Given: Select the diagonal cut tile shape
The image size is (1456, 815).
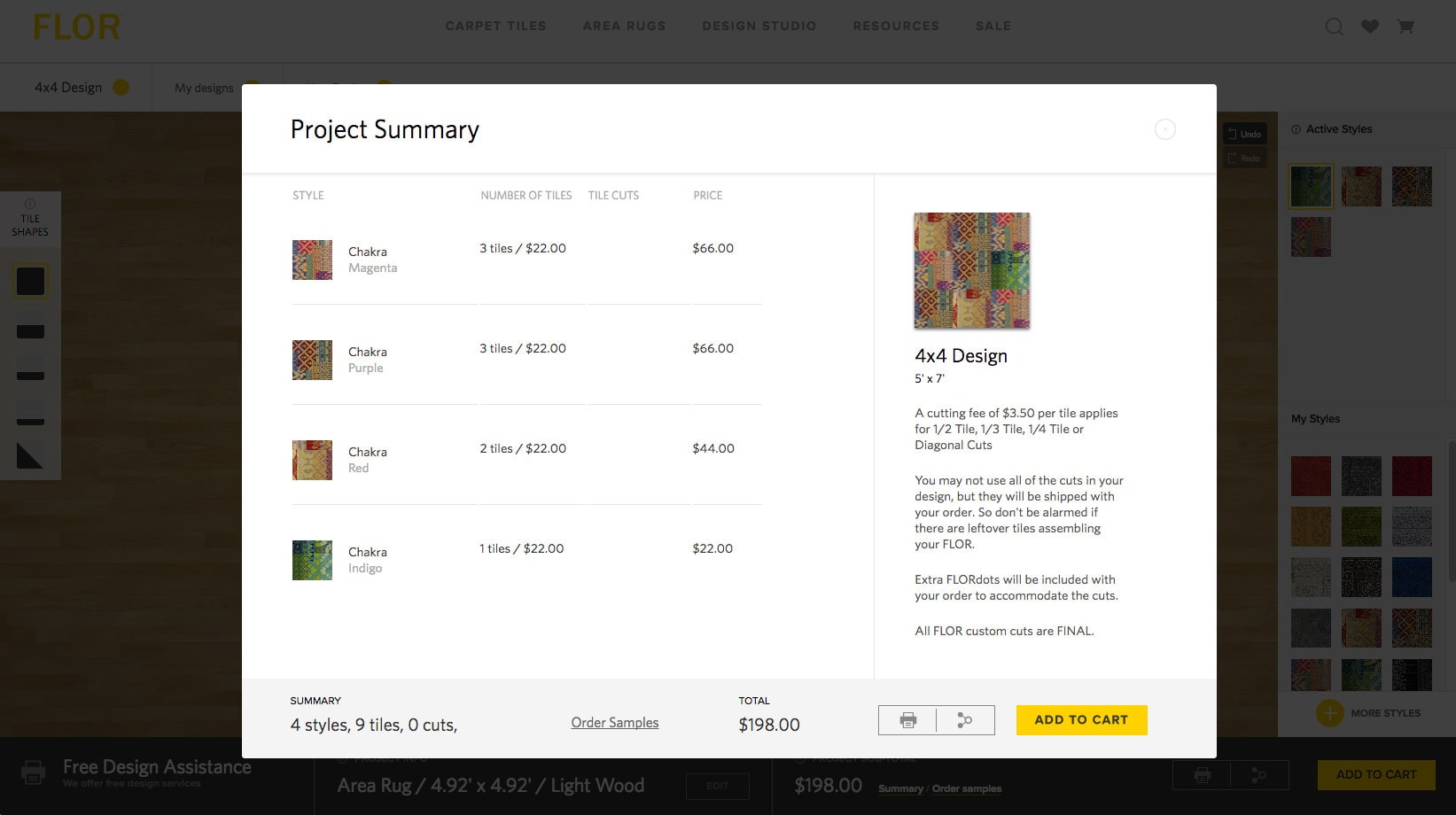Looking at the screenshot, I should pyautogui.click(x=29, y=456).
